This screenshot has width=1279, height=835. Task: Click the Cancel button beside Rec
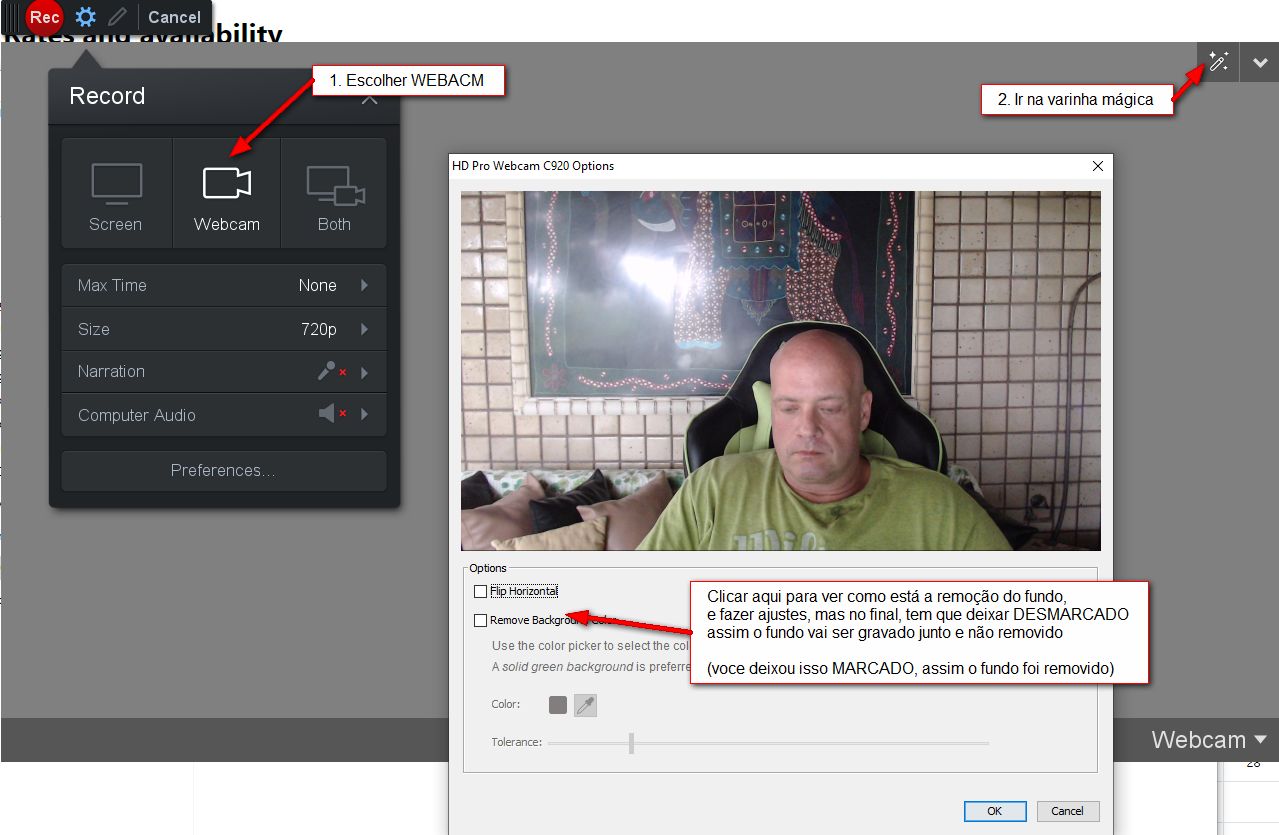point(174,17)
